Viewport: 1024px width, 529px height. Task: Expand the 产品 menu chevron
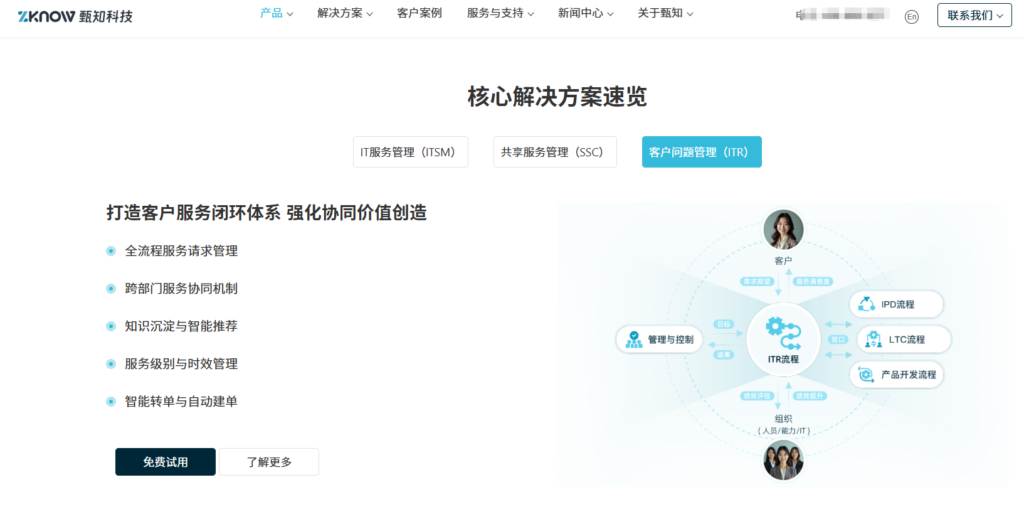290,14
